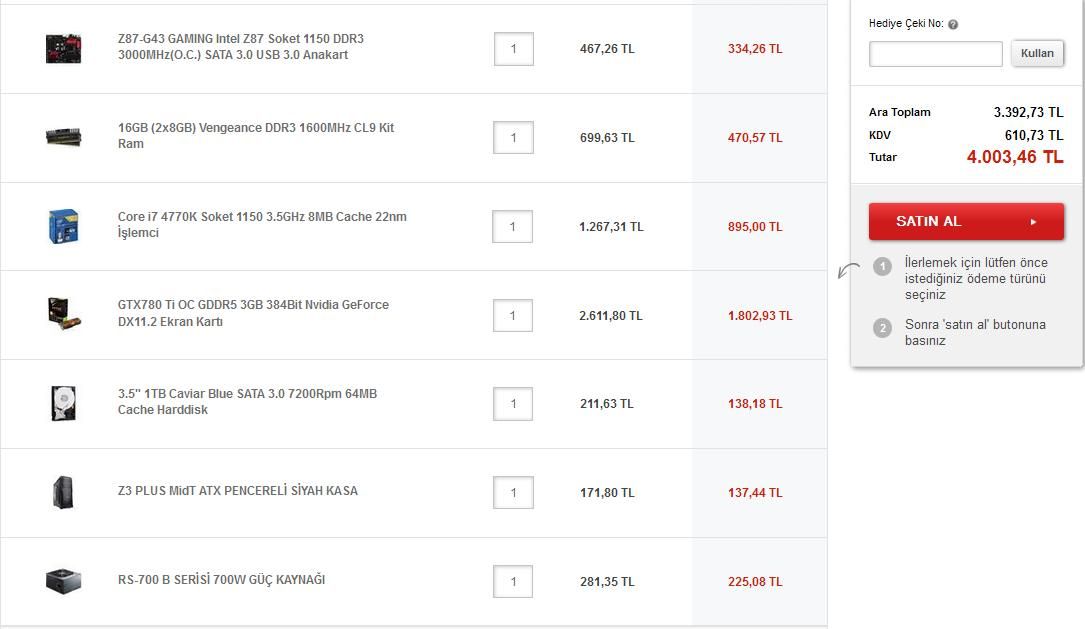The image size is (1085, 629).
Task: Click the Caviar Blue hard disk image
Action: click(x=63, y=403)
